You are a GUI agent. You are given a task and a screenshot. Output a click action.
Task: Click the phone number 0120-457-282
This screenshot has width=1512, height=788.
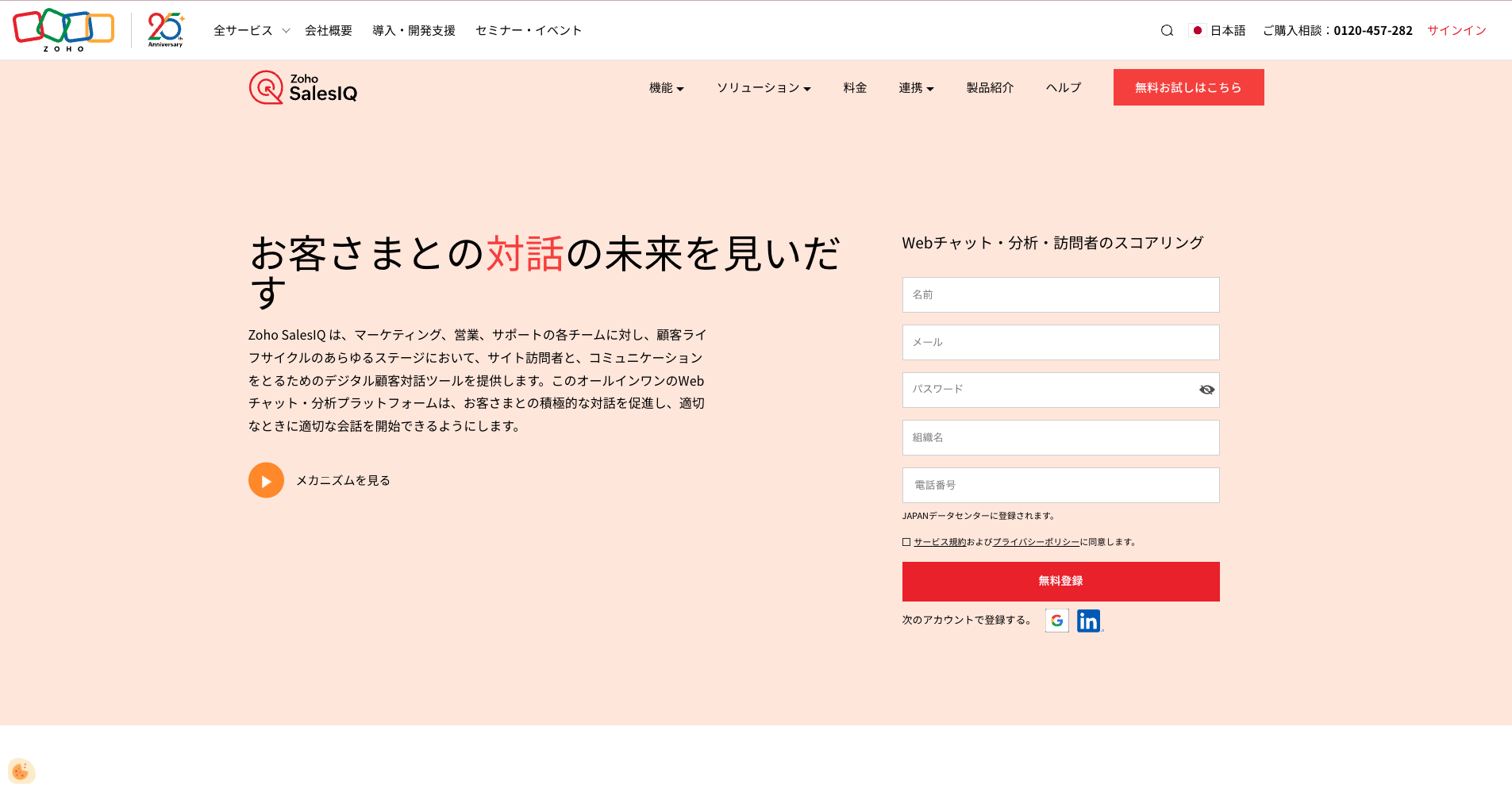(x=1373, y=31)
